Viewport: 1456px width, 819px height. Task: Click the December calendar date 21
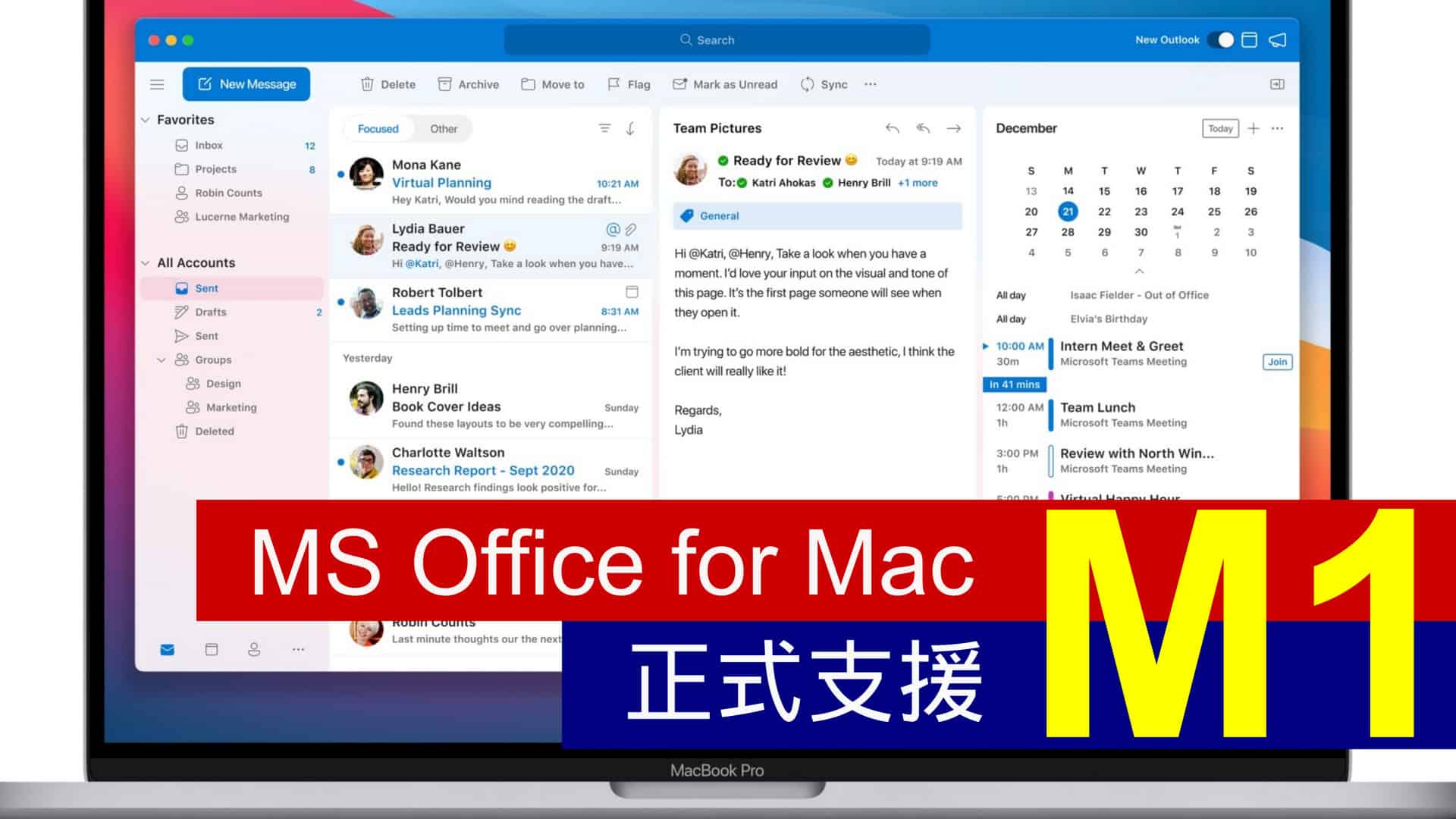pos(1067,211)
